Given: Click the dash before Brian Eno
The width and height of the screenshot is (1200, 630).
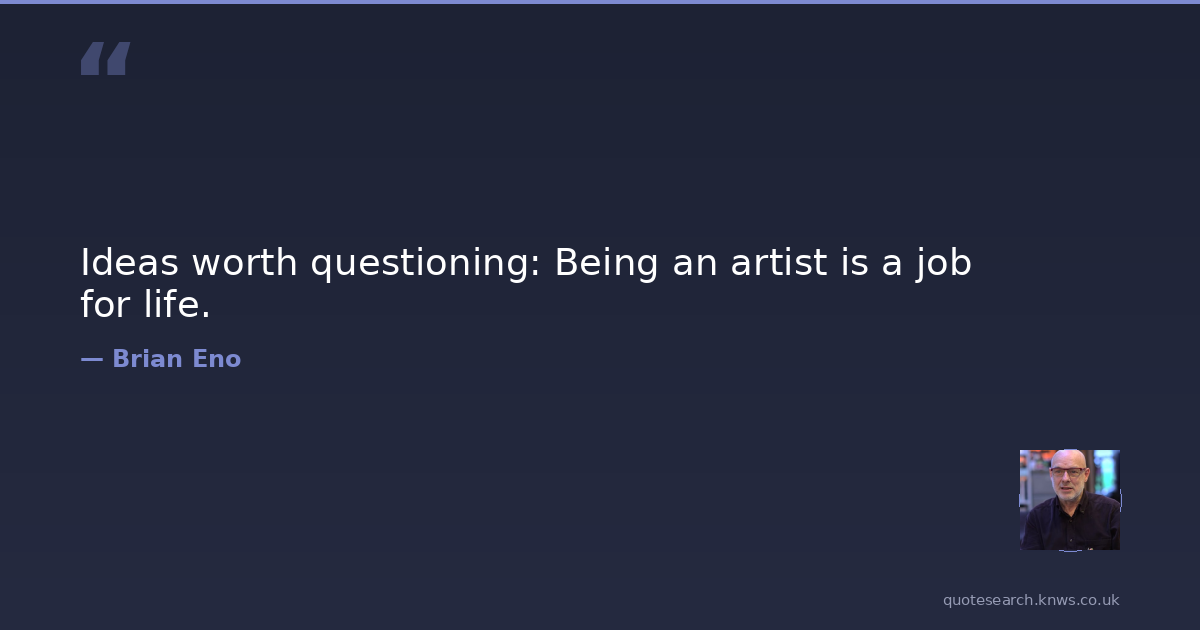Looking at the screenshot, I should point(91,359).
